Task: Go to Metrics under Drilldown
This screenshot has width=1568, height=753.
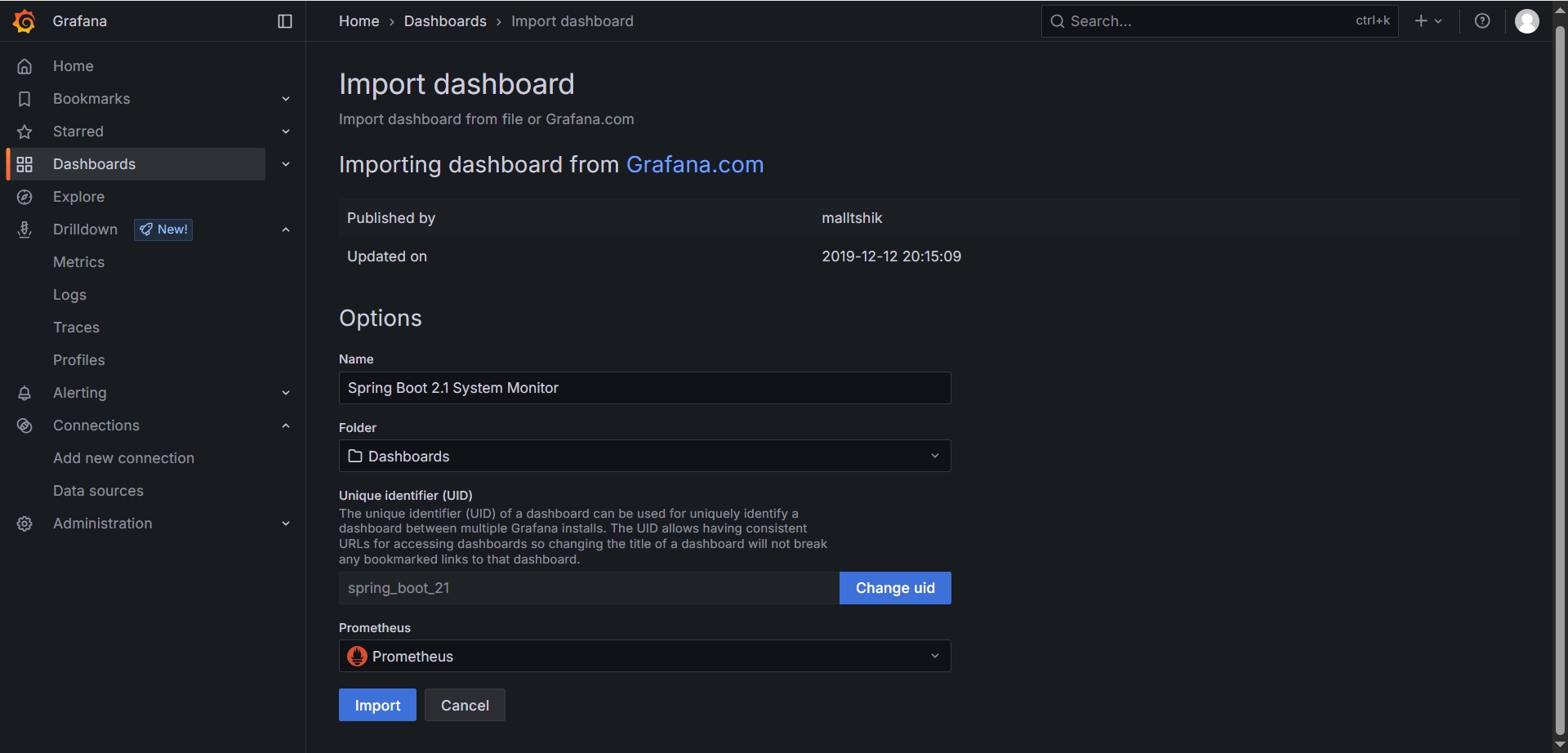Action: click(78, 262)
